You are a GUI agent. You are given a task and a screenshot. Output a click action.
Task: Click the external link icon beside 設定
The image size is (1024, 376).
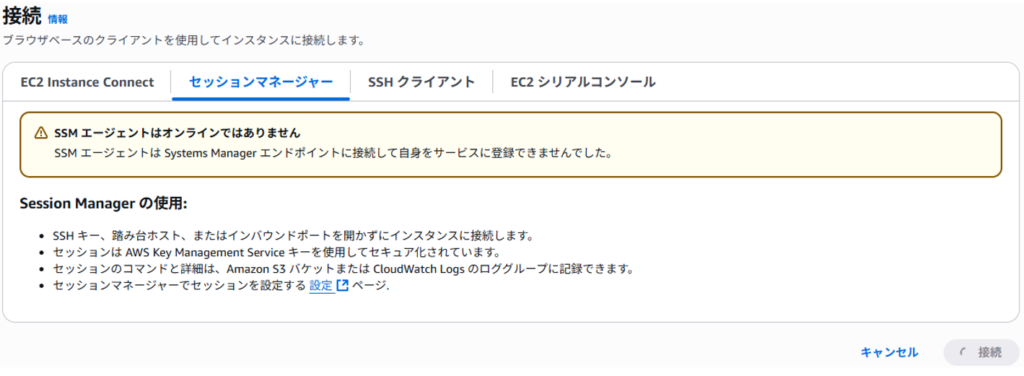(343, 285)
